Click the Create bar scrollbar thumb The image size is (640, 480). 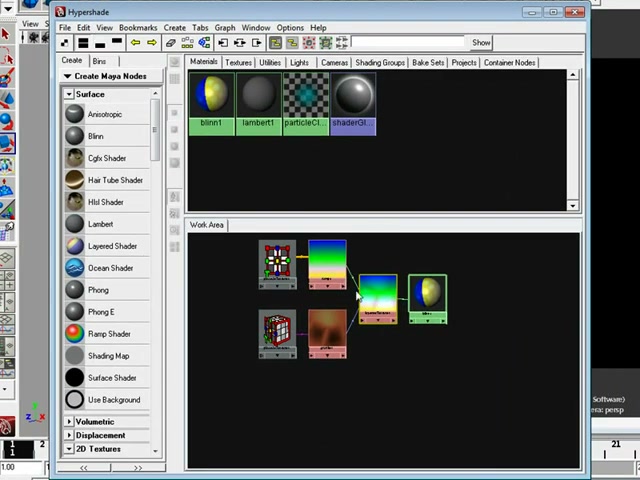click(x=155, y=130)
